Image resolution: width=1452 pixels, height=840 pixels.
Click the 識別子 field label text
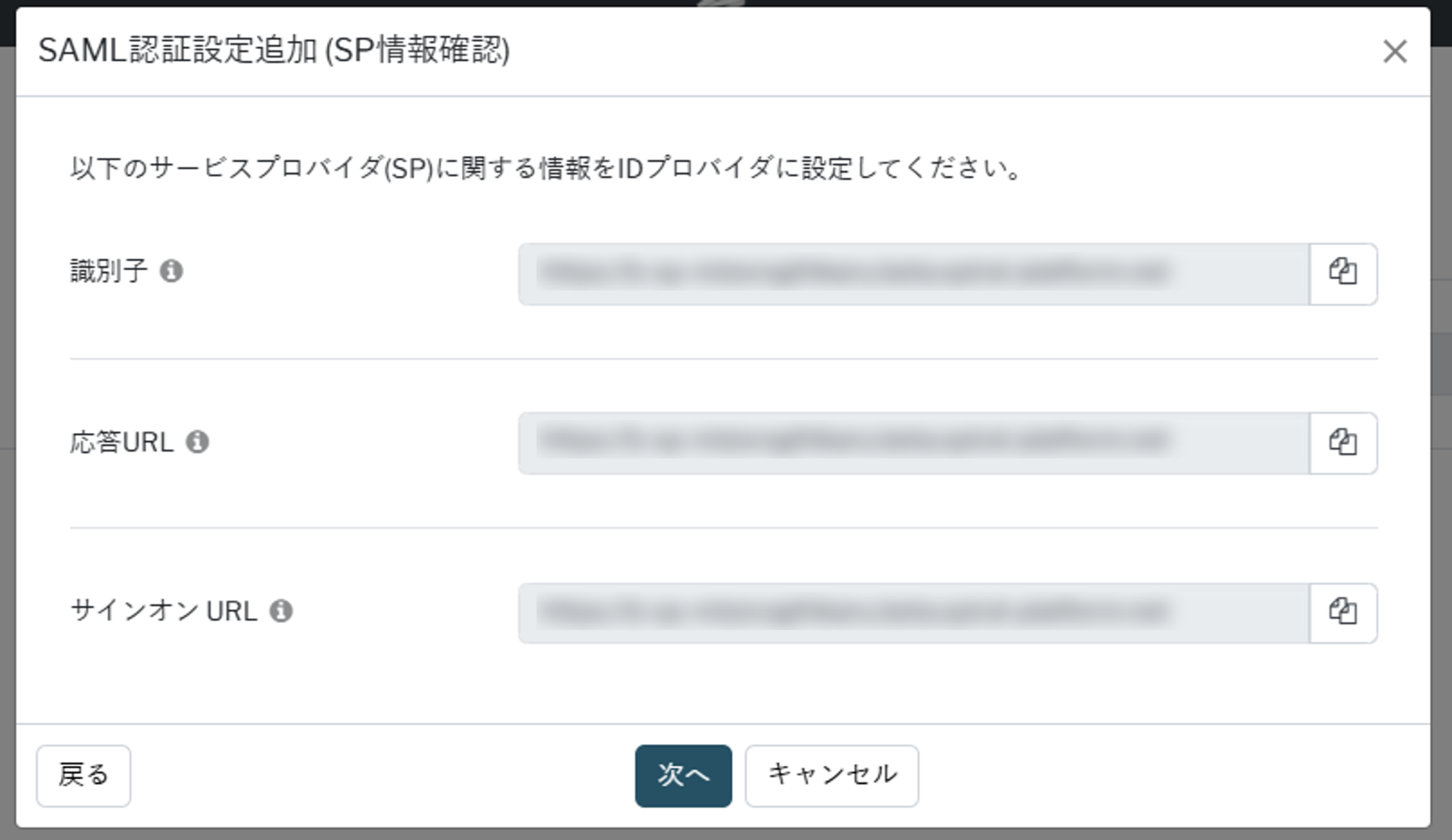tap(108, 271)
